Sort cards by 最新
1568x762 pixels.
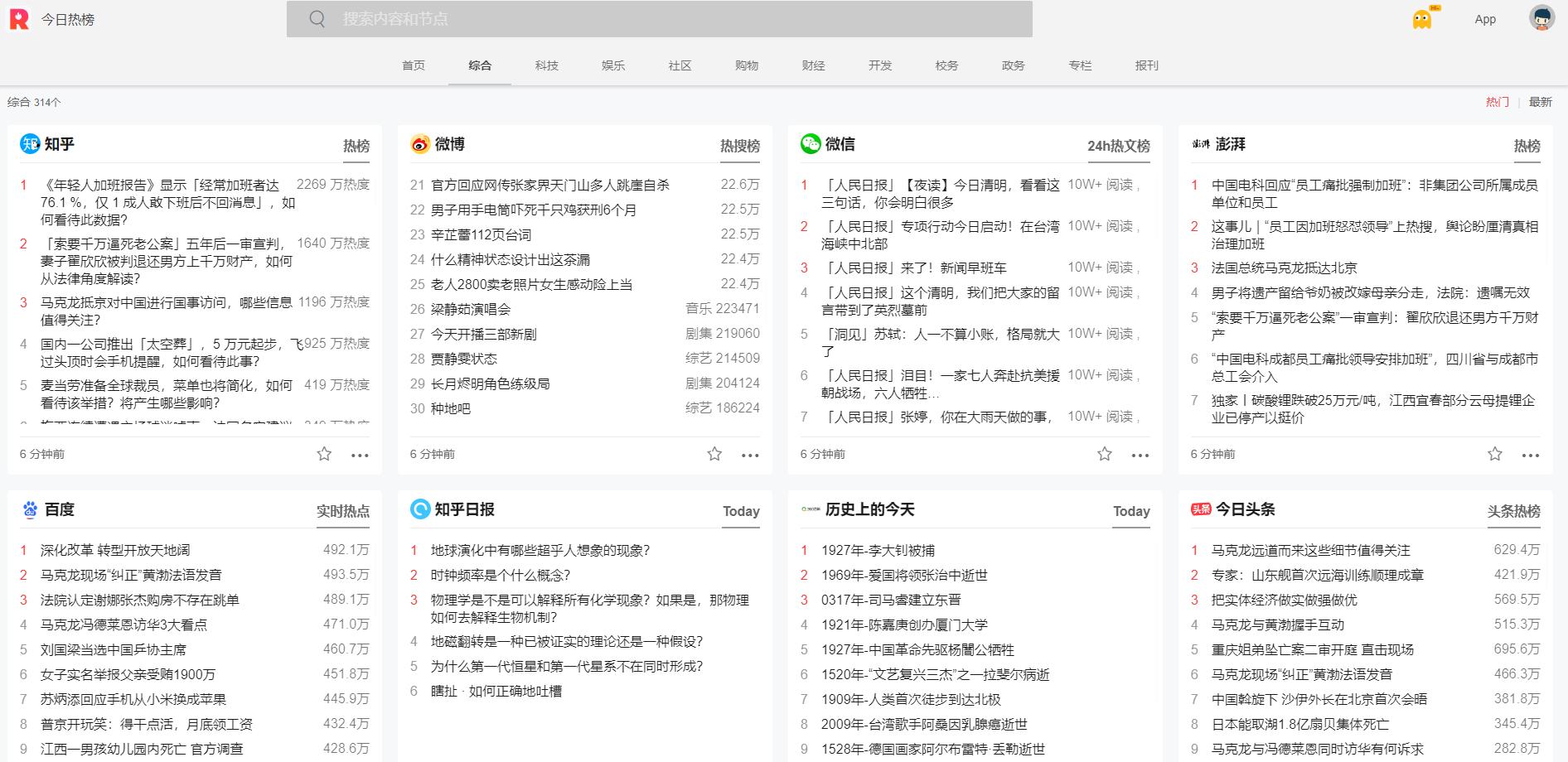click(x=1541, y=102)
